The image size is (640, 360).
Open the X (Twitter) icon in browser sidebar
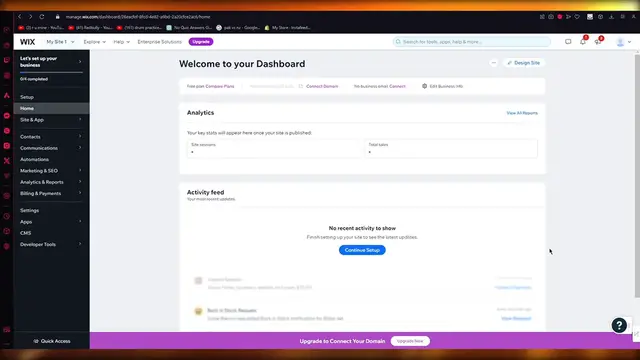[x=7, y=161]
